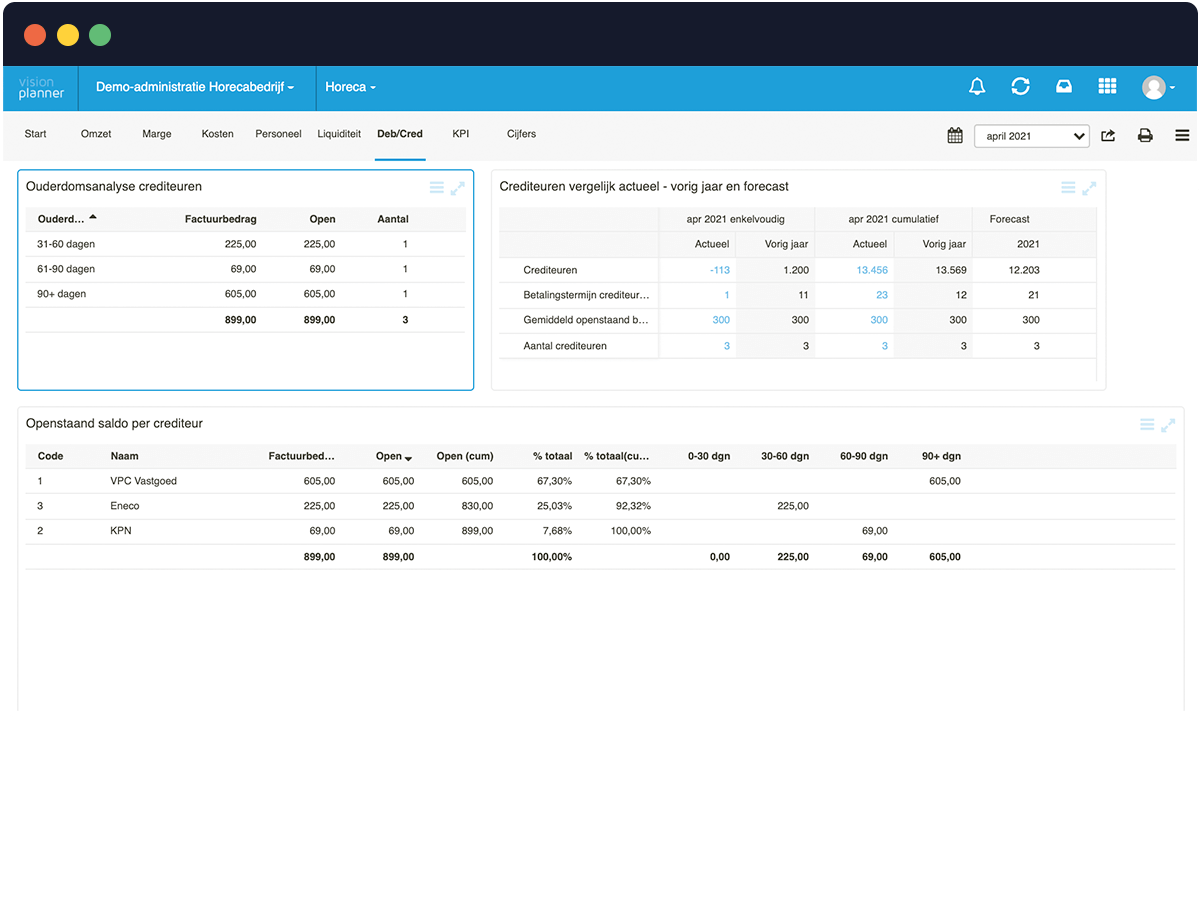Click the macOS green maximize button
Viewport: 1200px width, 900px height.
100,35
